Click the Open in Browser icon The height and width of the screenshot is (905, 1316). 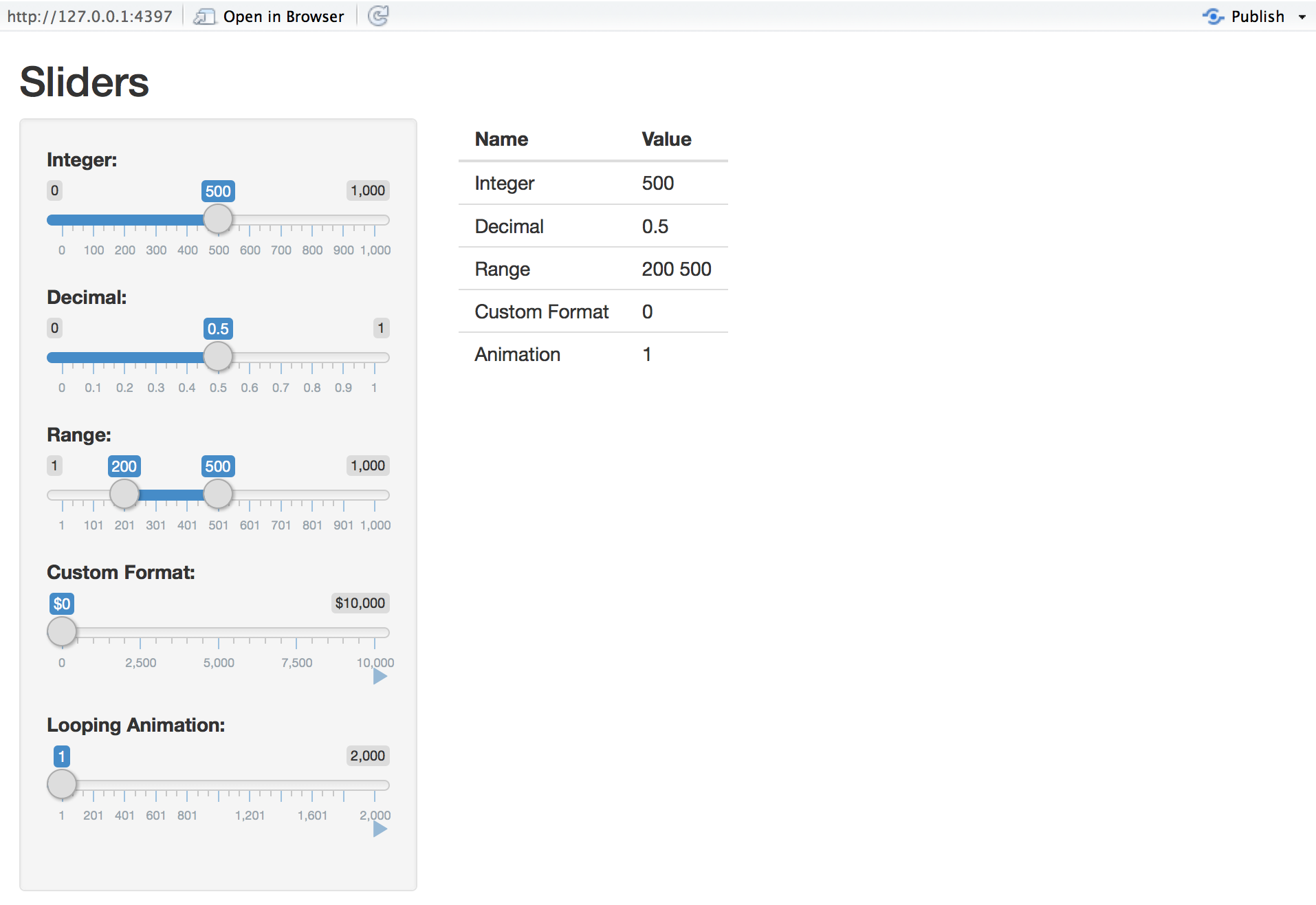(x=204, y=16)
